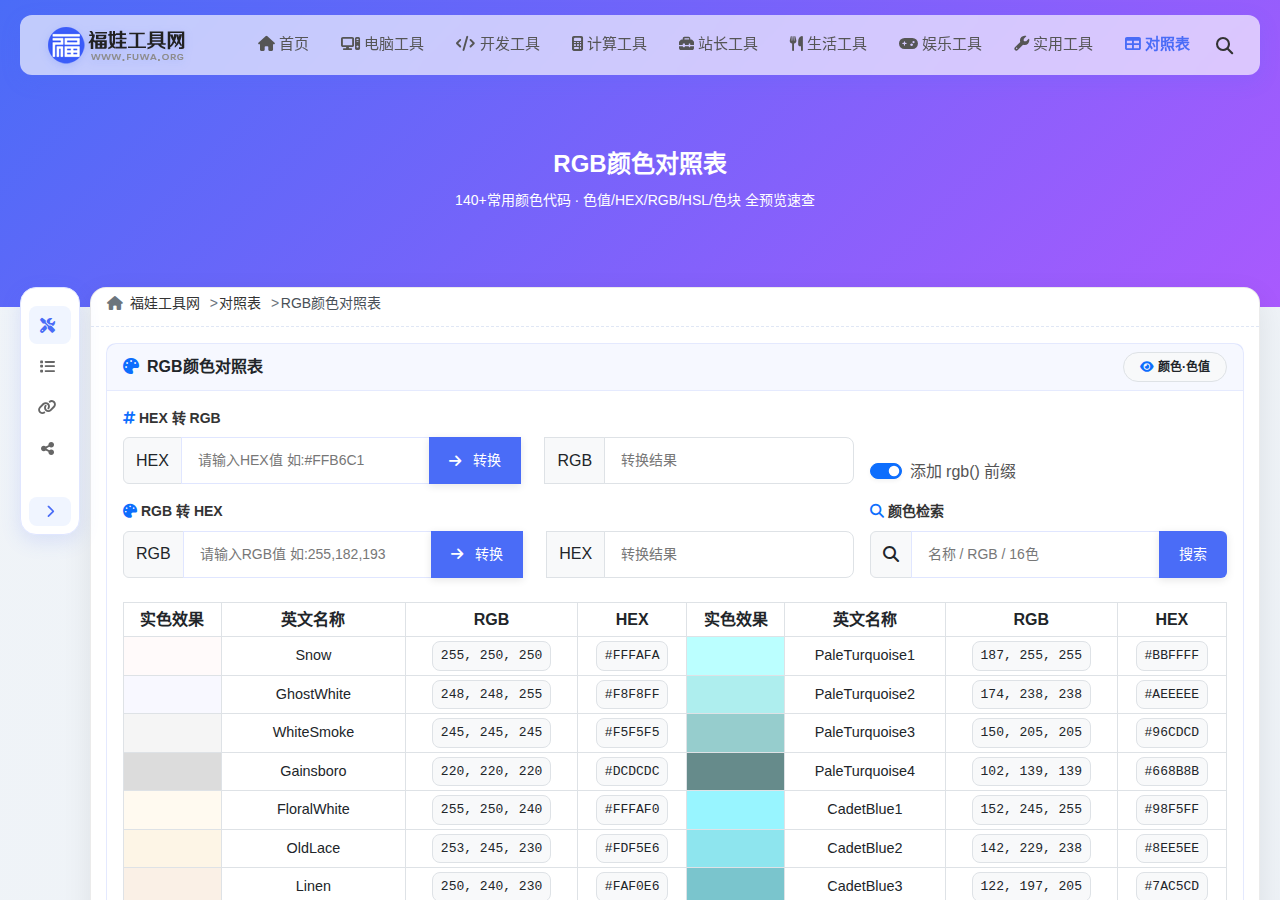
Task: Click the search magnifier icon in navbar
Action: point(1224,45)
